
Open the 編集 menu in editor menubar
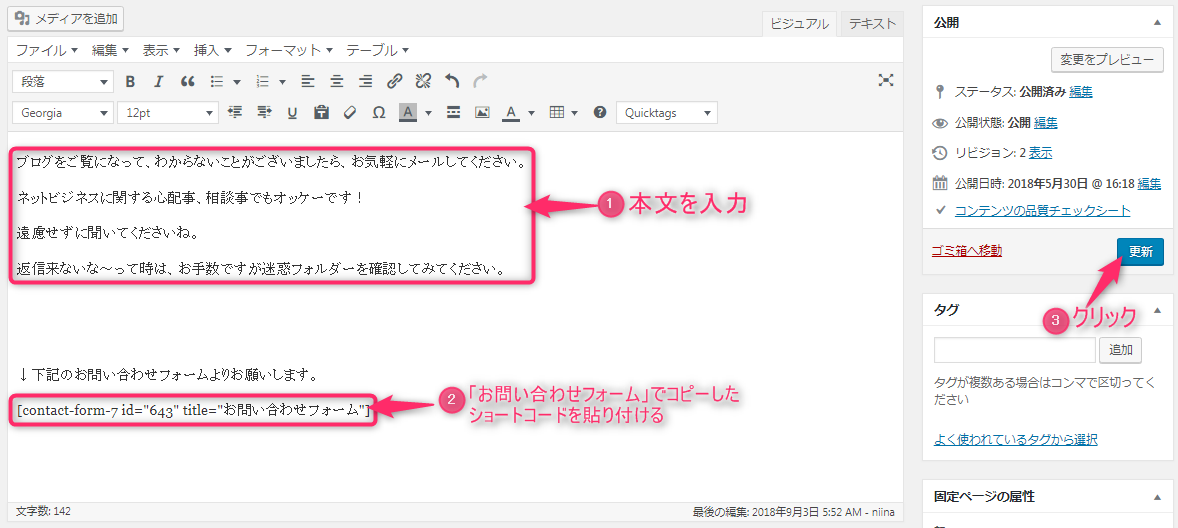coord(110,50)
